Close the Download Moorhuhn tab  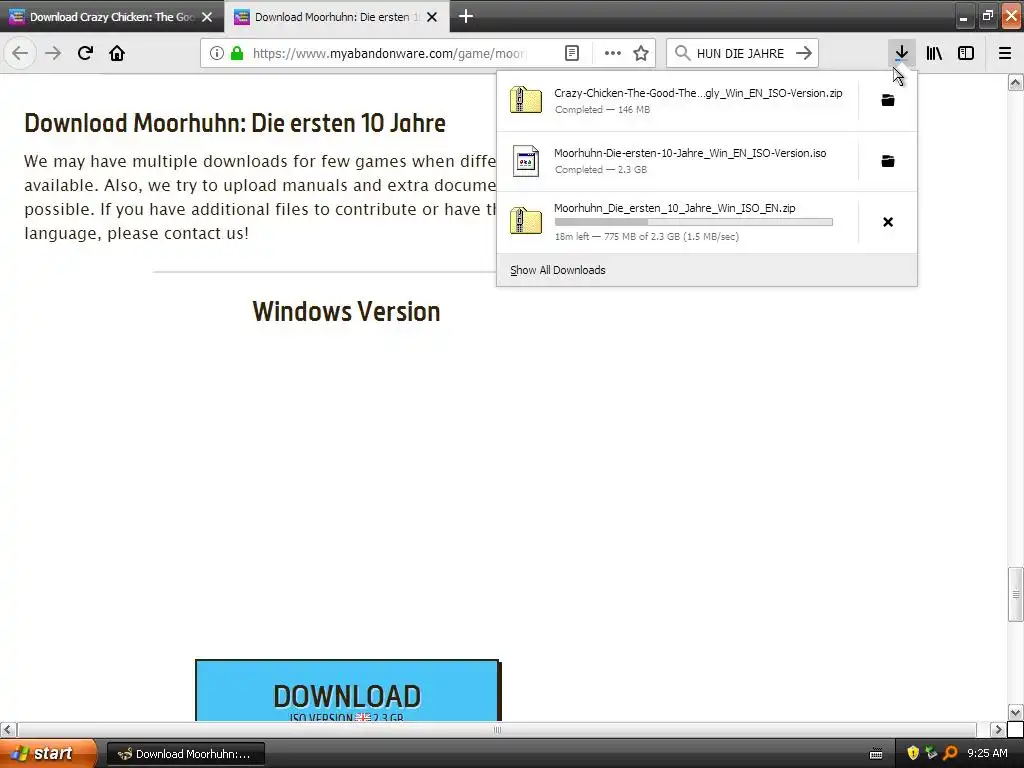tap(432, 17)
